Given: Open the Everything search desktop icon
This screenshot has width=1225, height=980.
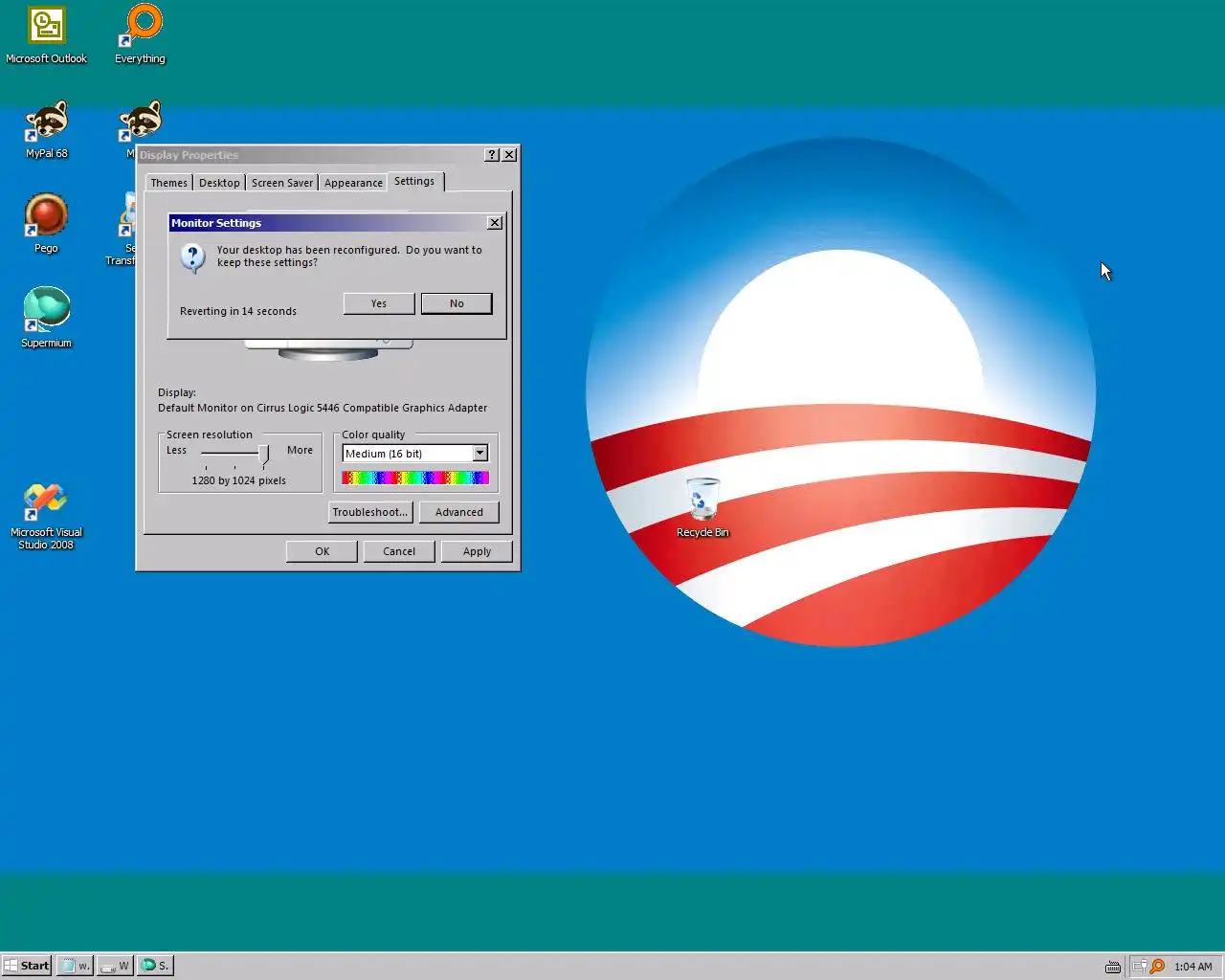Looking at the screenshot, I should [141, 35].
